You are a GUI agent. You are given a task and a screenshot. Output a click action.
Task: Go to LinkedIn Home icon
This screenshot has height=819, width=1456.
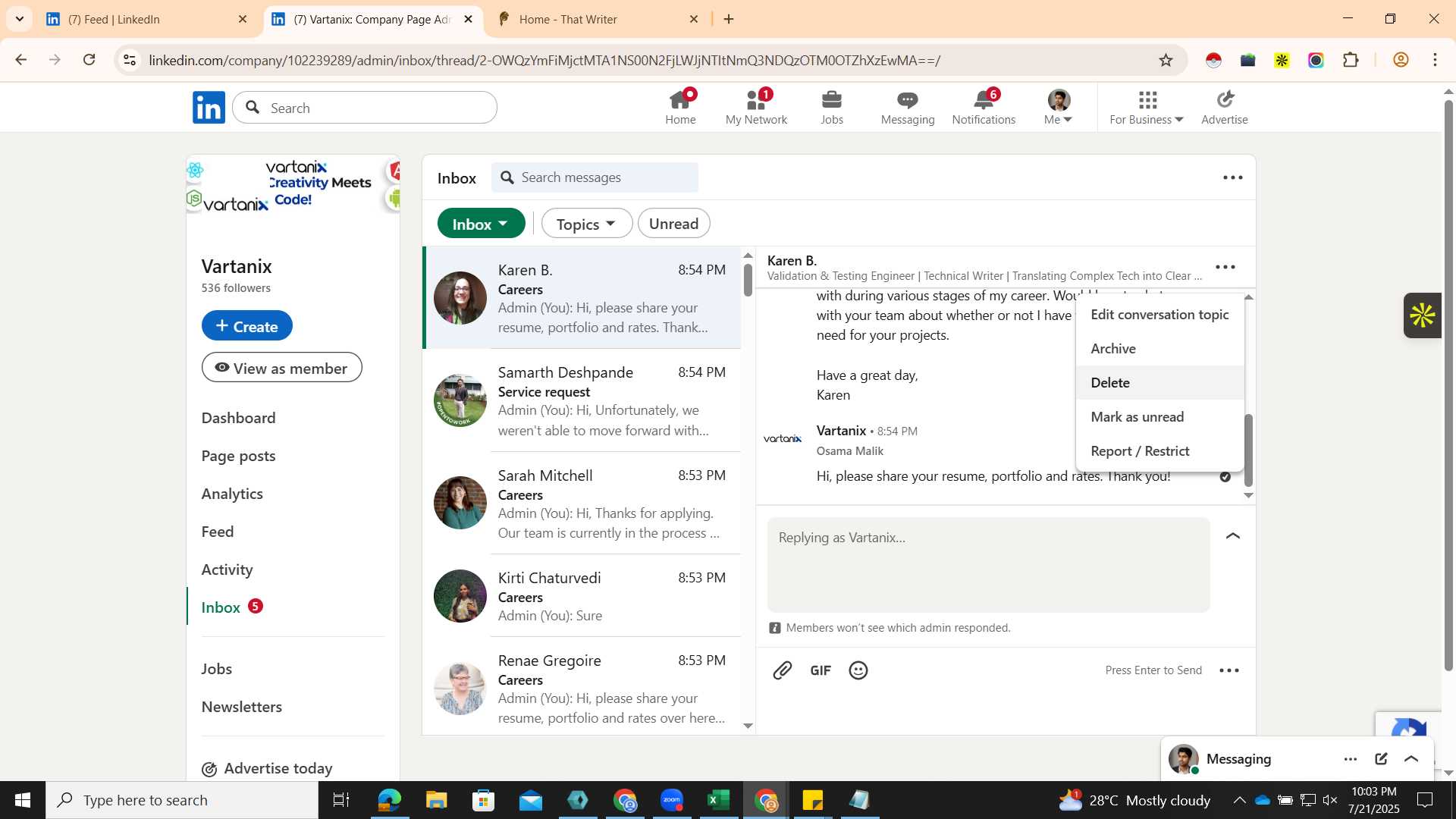[x=680, y=107]
